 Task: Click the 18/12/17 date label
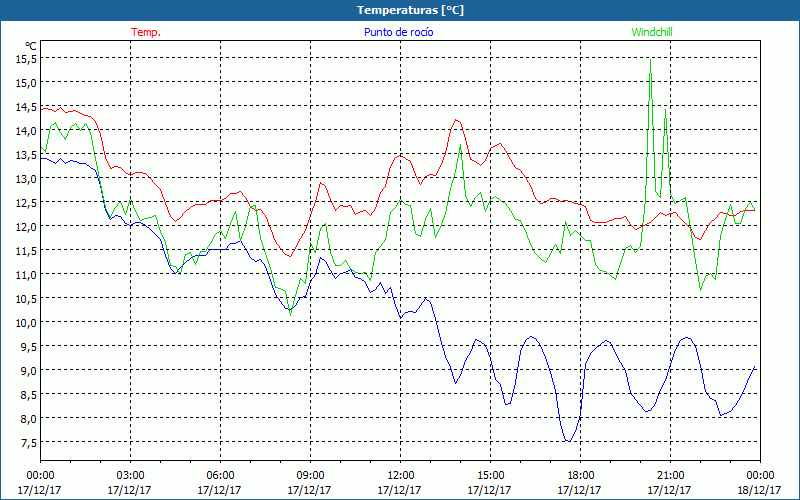759,490
